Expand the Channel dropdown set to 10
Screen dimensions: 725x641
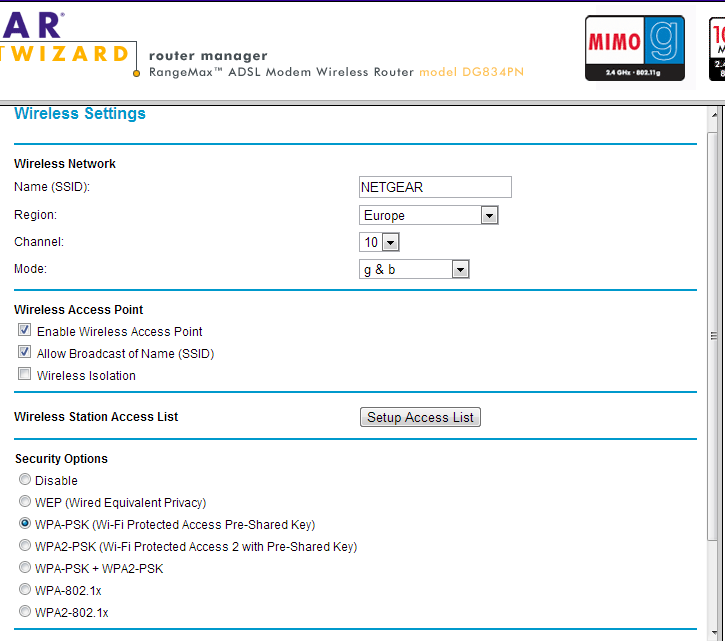click(379, 242)
